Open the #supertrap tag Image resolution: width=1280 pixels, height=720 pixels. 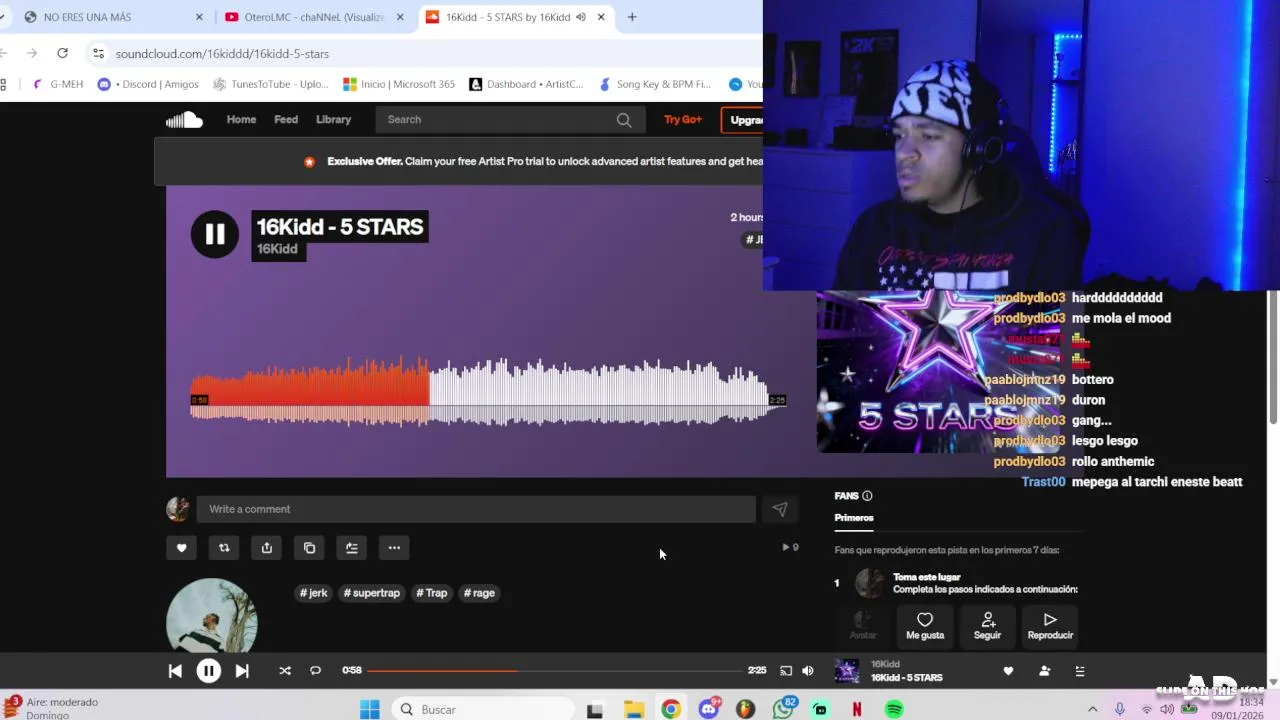point(372,593)
